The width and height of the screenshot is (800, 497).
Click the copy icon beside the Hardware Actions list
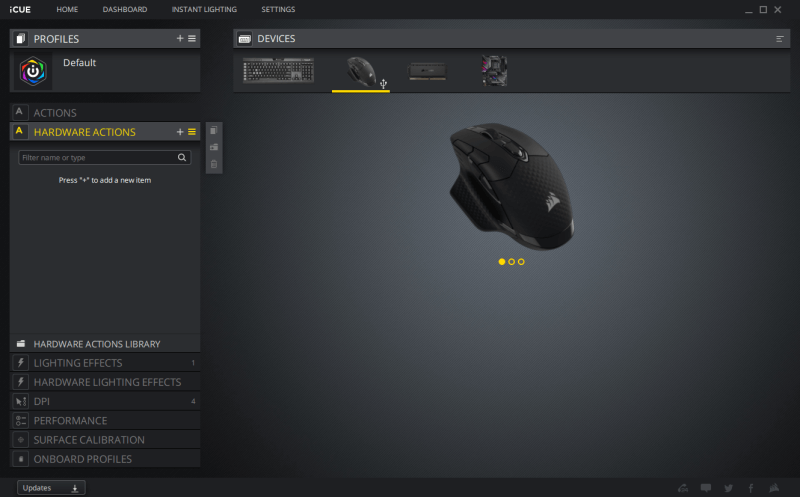pyautogui.click(x=214, y=131)
